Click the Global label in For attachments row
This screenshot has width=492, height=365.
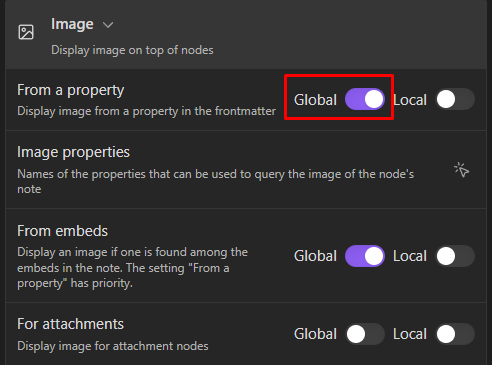pos(315,334)
